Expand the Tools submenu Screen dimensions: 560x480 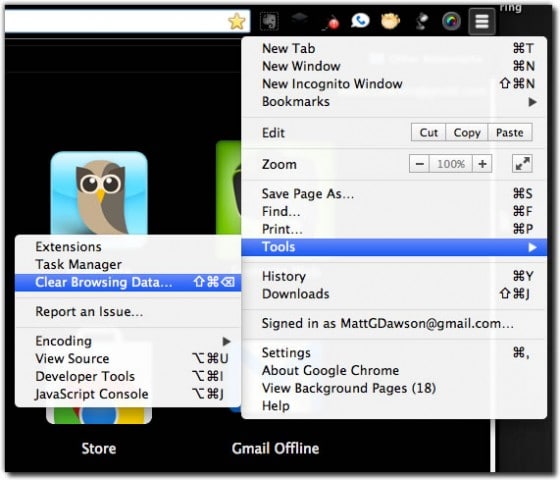394,247
